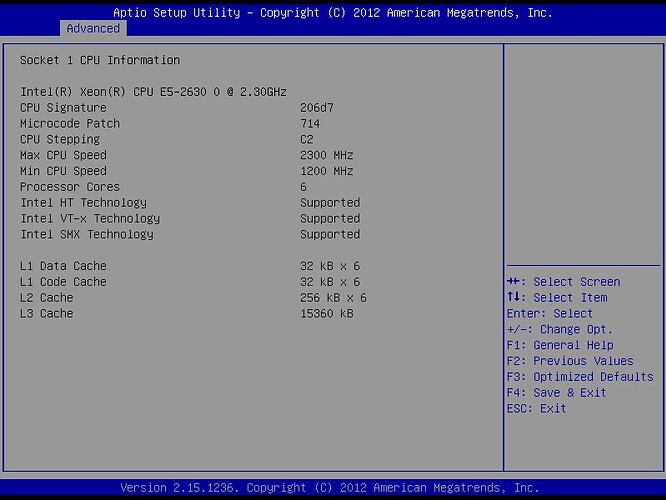The width and height of the screenshot is (666, 500).
Task: Select the Advanced tab
Action: click(93, 28)
